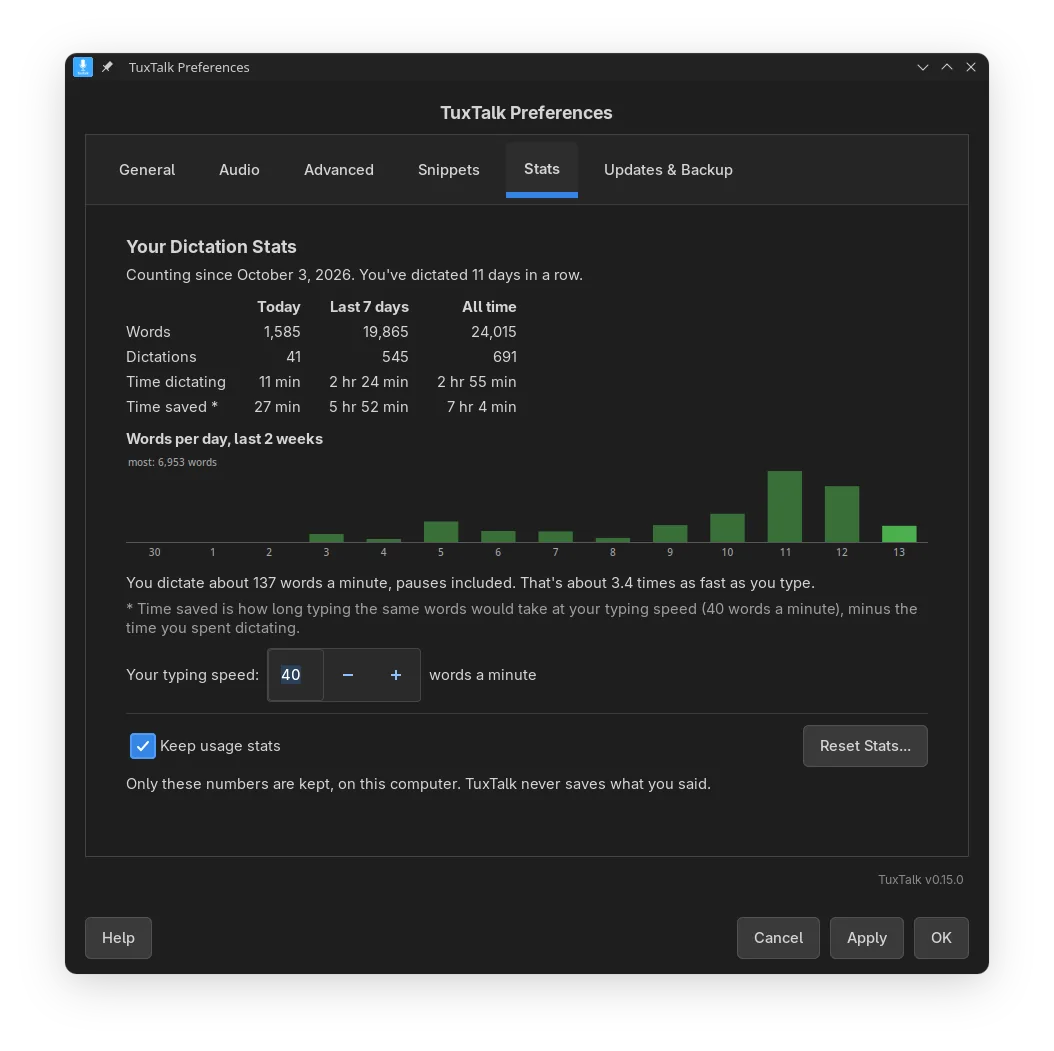Minimize window with the down chevron
Image resolution: width=1054 pixels, height=1051 pixels.
point(923,67)
